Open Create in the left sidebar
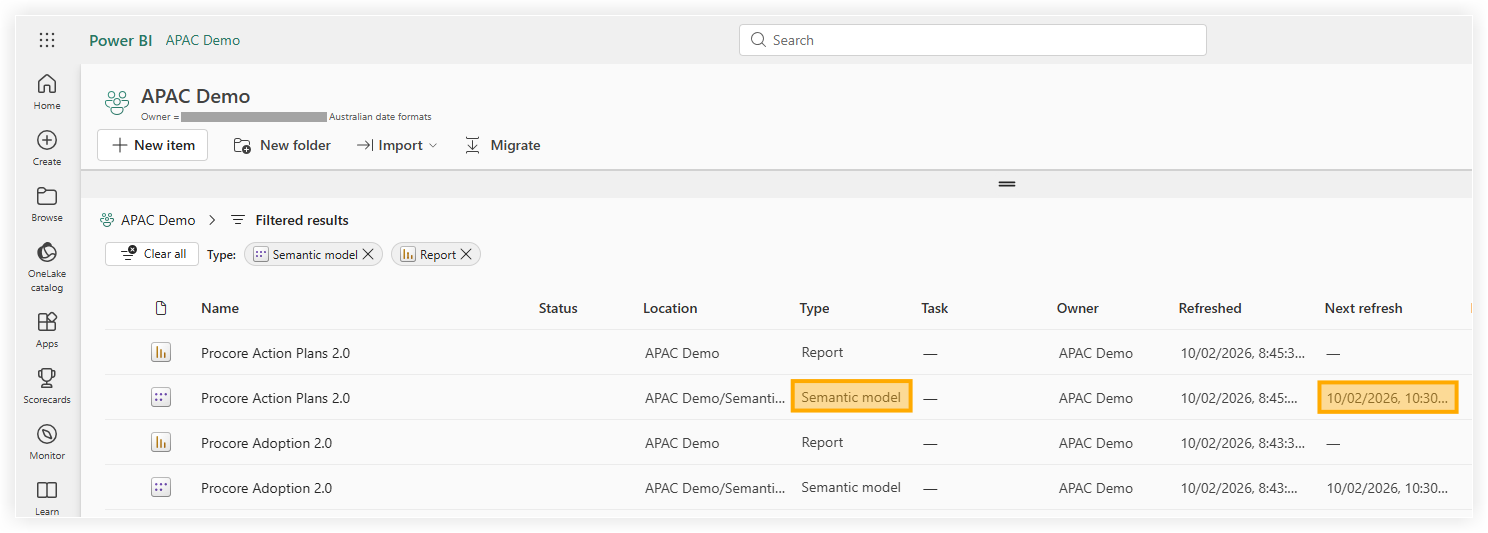Image resolution: width=1488 pixels, height=533 pixels. pos(47,147)
